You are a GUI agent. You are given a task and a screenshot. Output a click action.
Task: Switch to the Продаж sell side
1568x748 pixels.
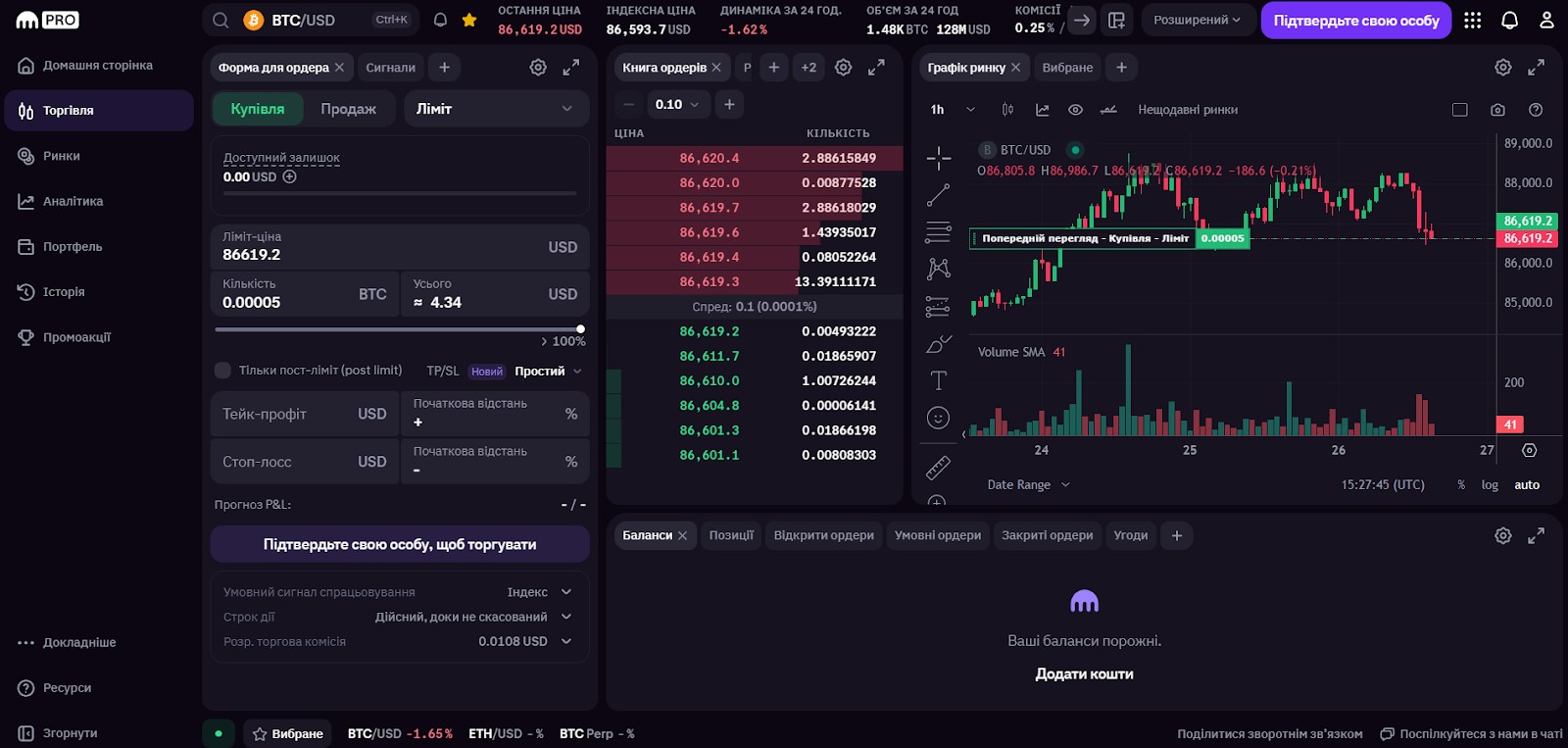click(x=349, y=109)
